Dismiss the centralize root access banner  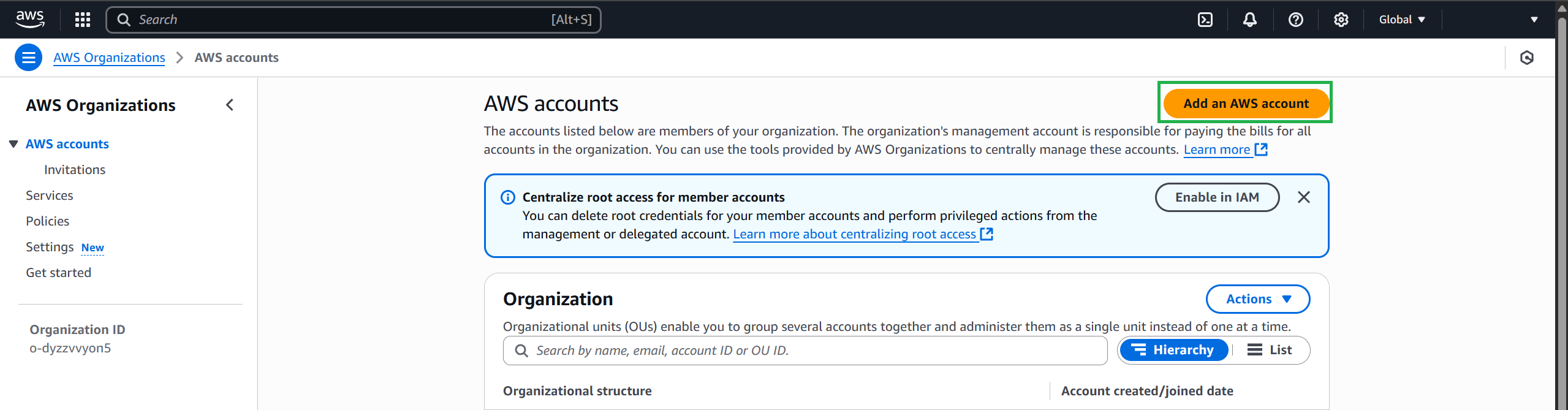point(1303,197)
